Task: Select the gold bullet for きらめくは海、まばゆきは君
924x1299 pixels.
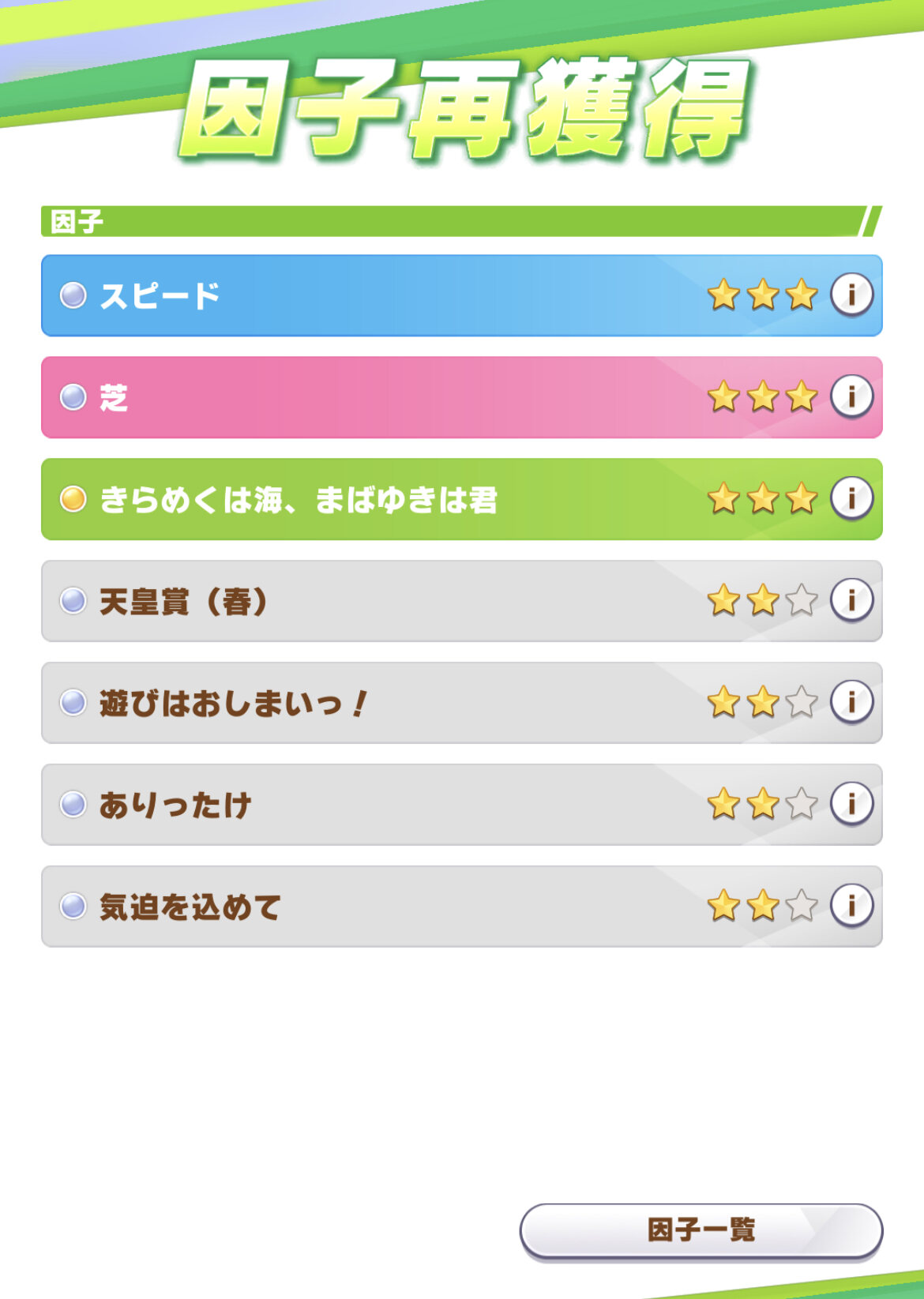Action: 73,499
